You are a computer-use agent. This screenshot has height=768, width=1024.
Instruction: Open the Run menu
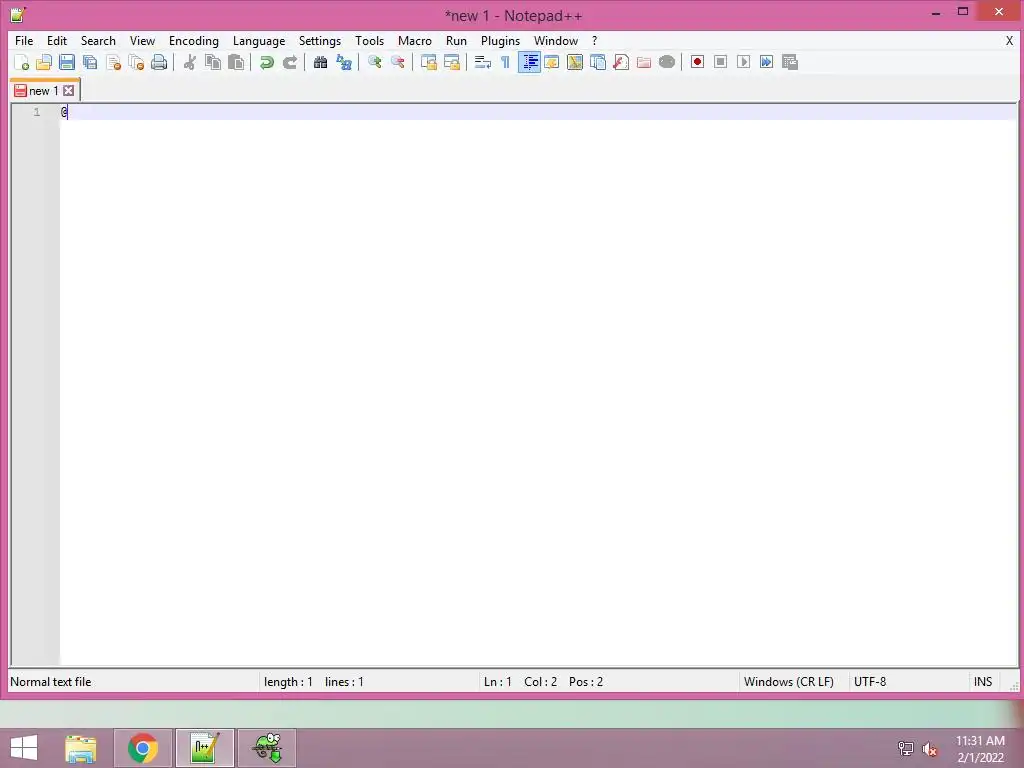tap(456, 40)
